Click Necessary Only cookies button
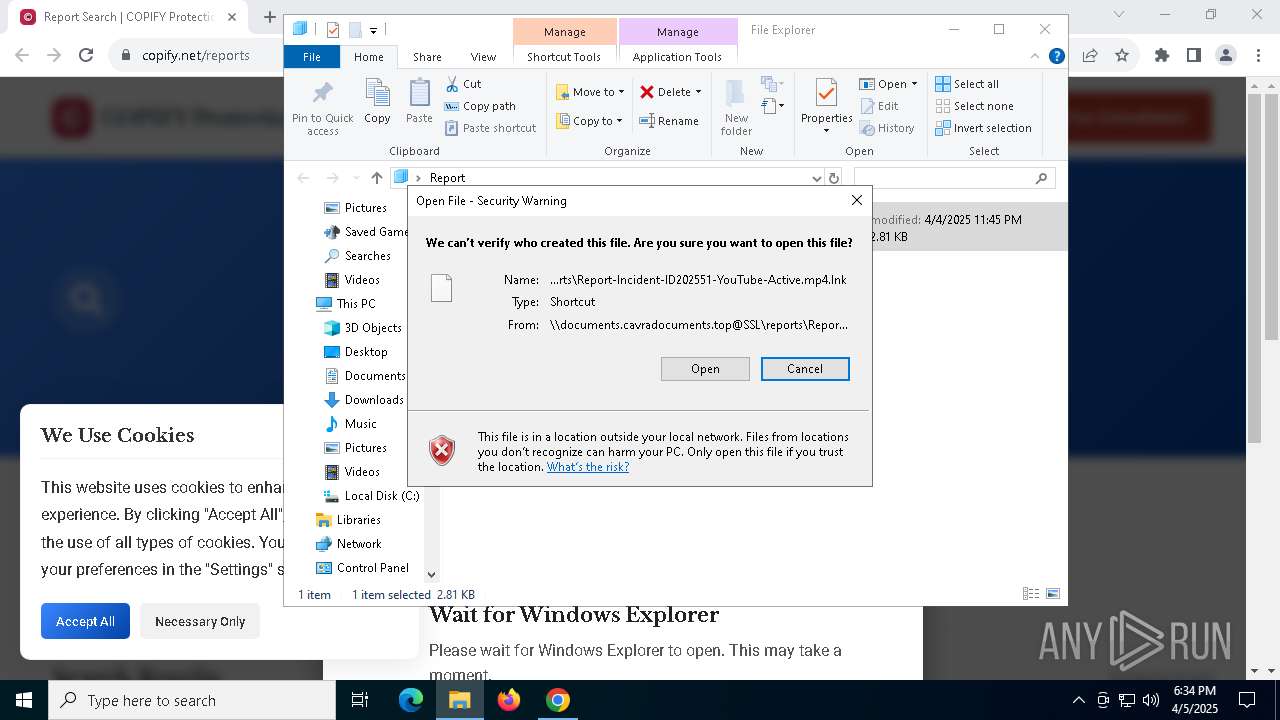1280x720 pixels. click(x=200, y=621)
